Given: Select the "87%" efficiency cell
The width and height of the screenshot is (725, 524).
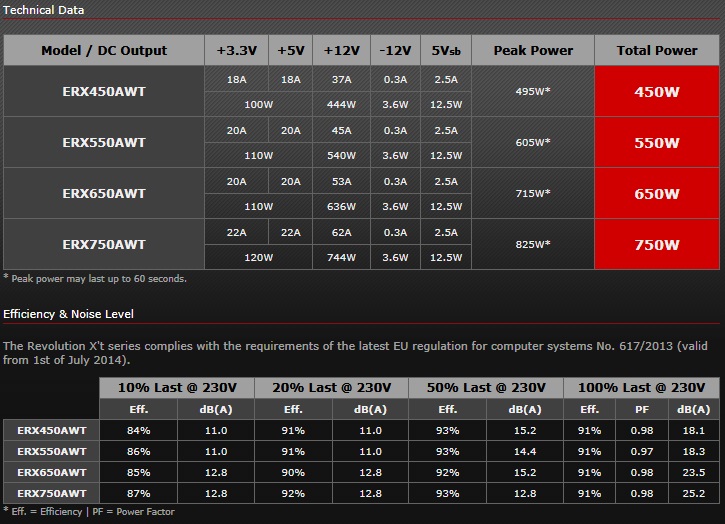Looking at the screenshot, I should click(138, 493).
